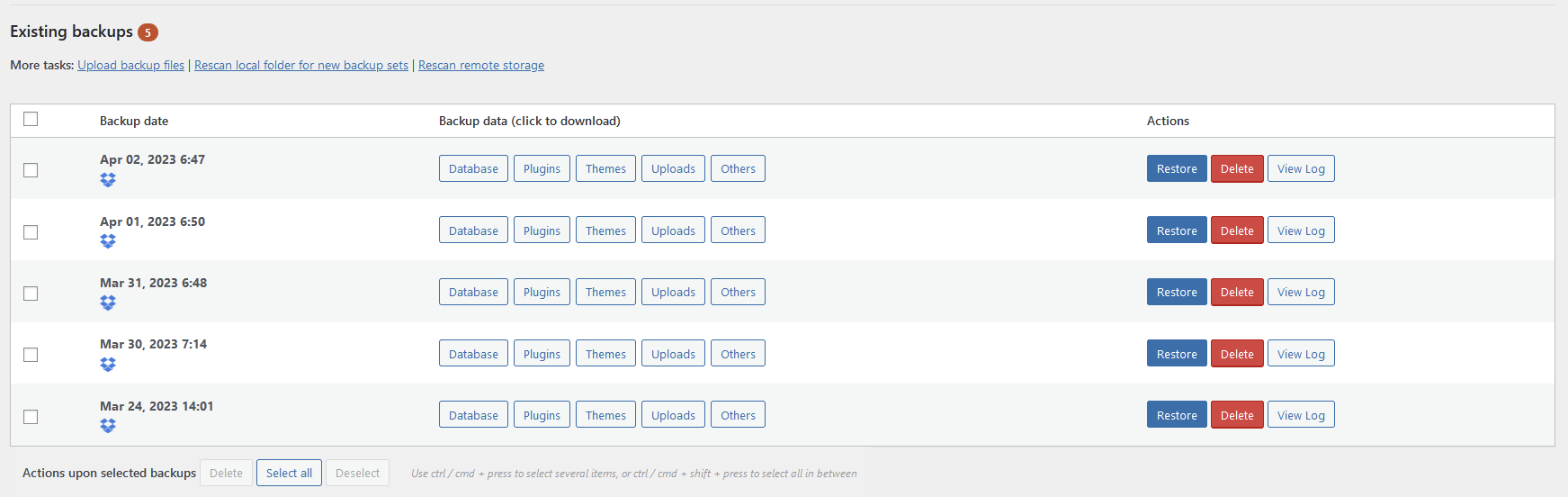Tick the select-all checkbox in table header
The height and width of the screenshot is (497, 1568).
(31, 119)
